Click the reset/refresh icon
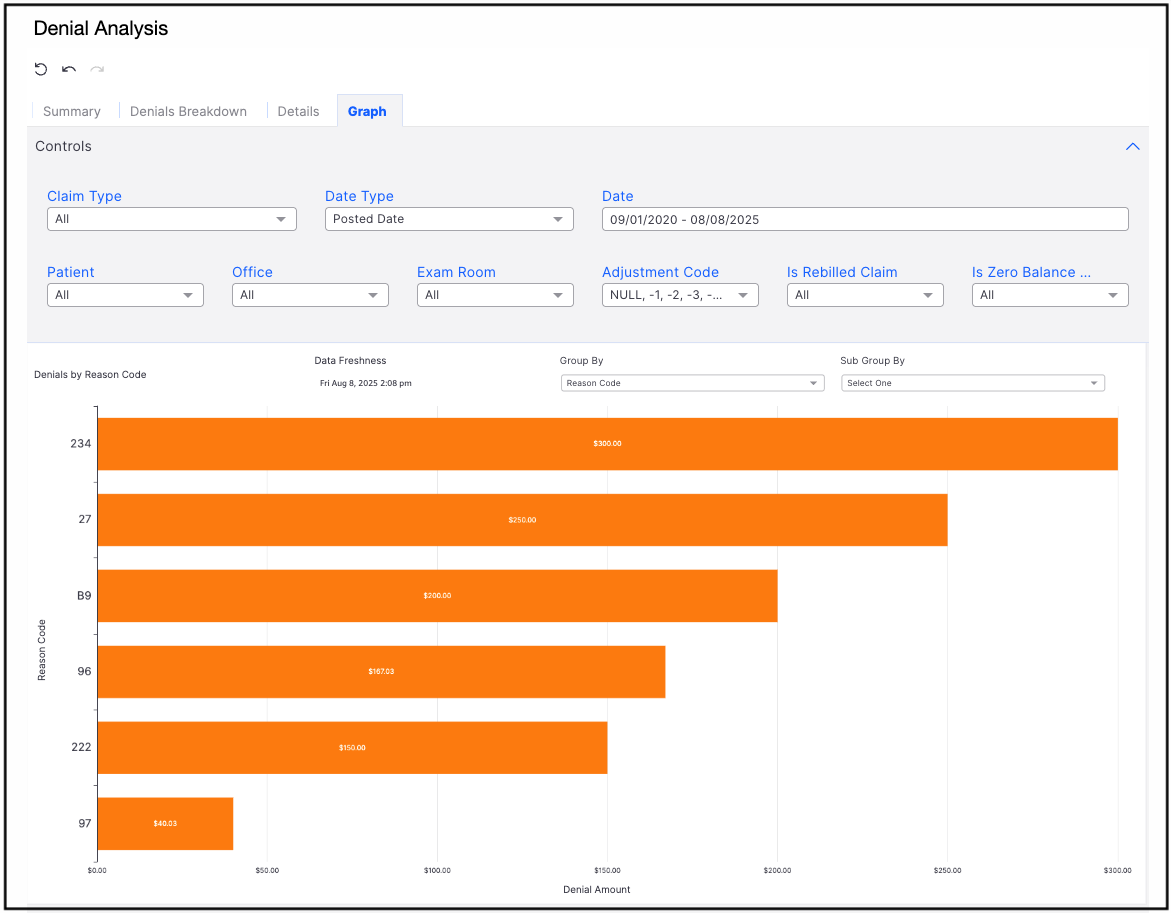 [x=41, y=69]
